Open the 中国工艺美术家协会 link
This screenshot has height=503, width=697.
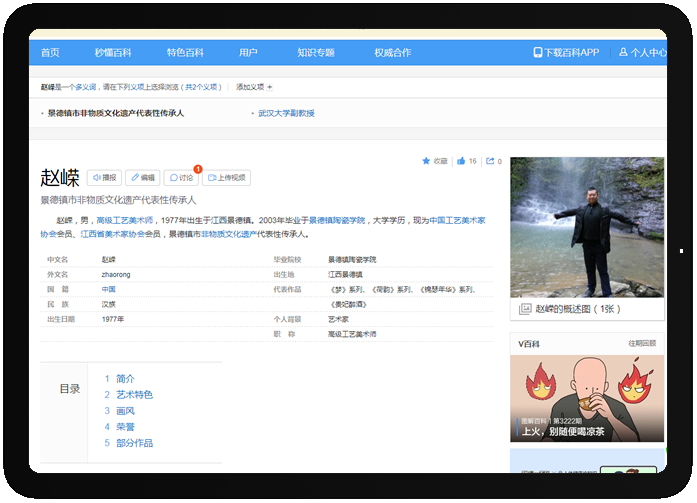457,220
